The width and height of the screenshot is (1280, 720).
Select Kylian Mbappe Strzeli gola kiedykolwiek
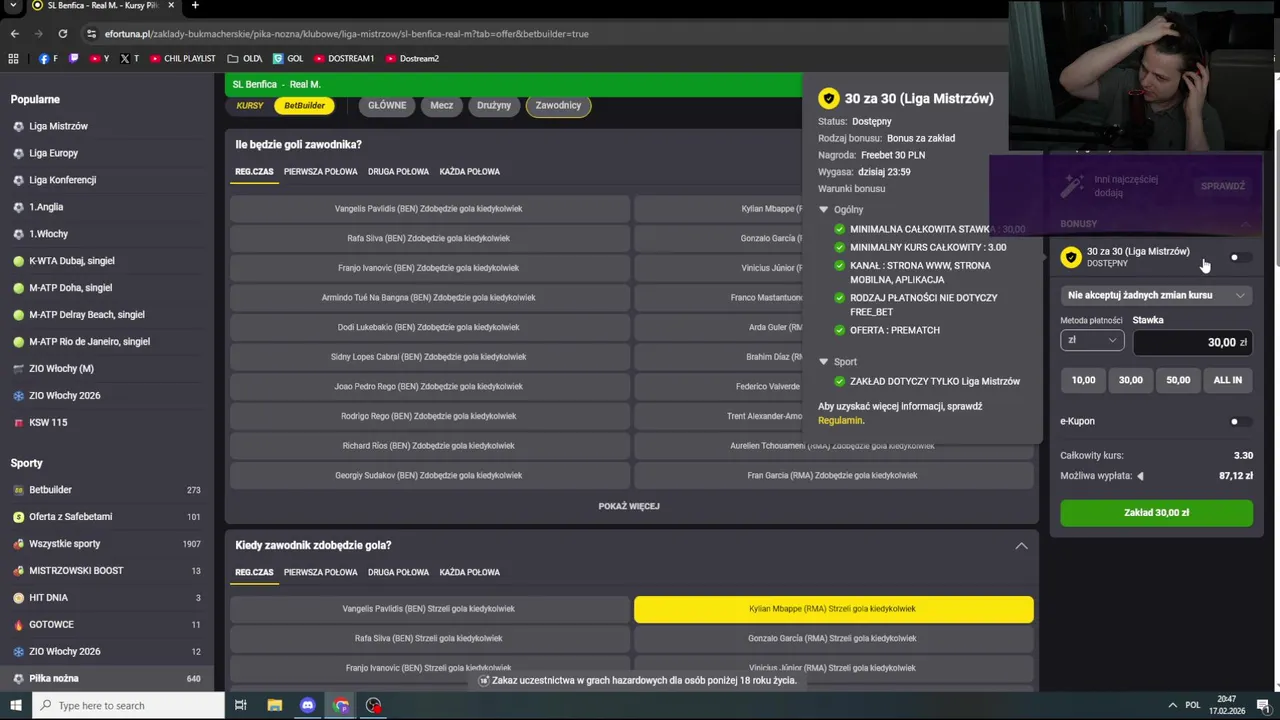833,609
